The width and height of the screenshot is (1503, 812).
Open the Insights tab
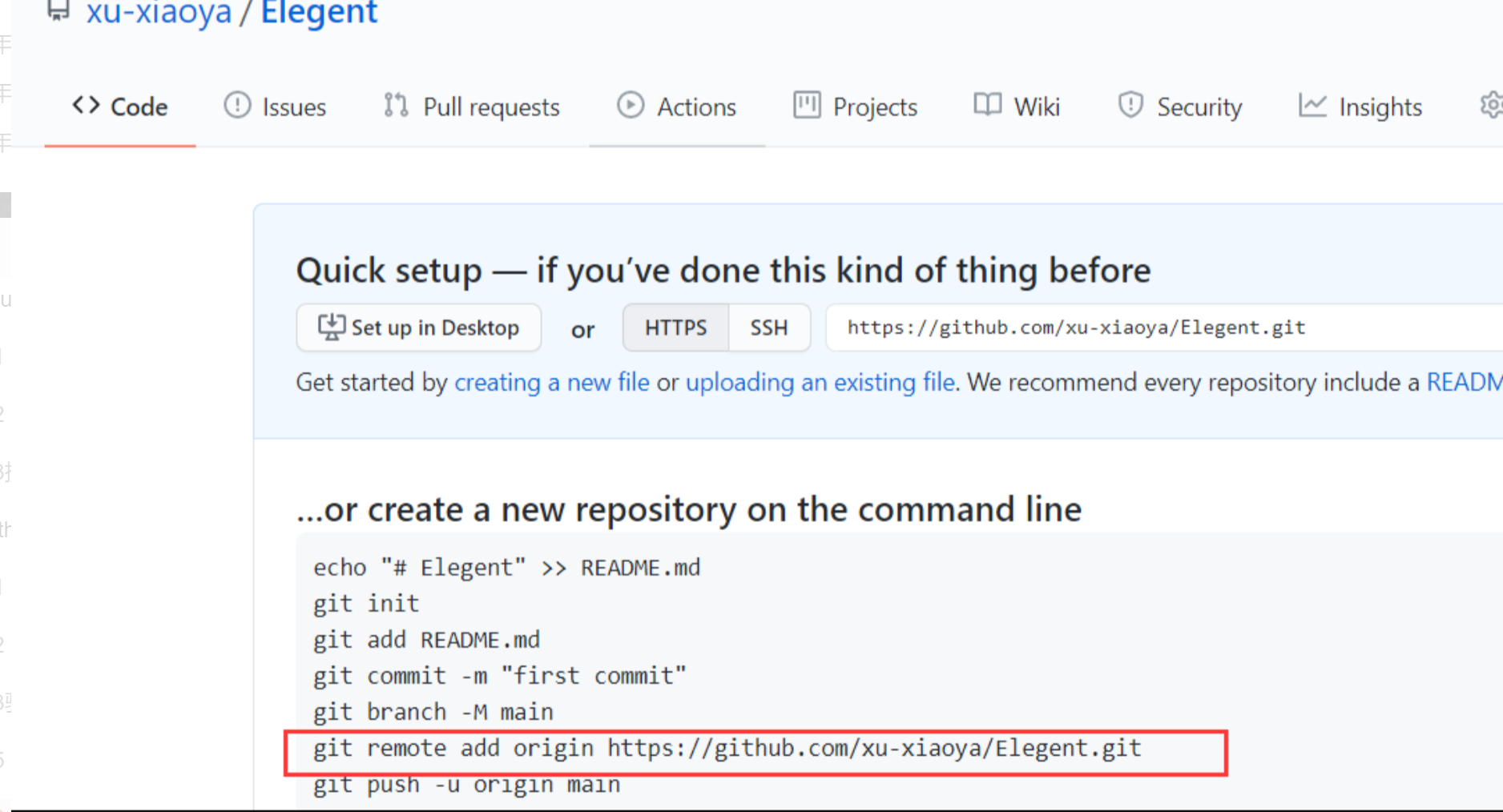click(1360, 107)
